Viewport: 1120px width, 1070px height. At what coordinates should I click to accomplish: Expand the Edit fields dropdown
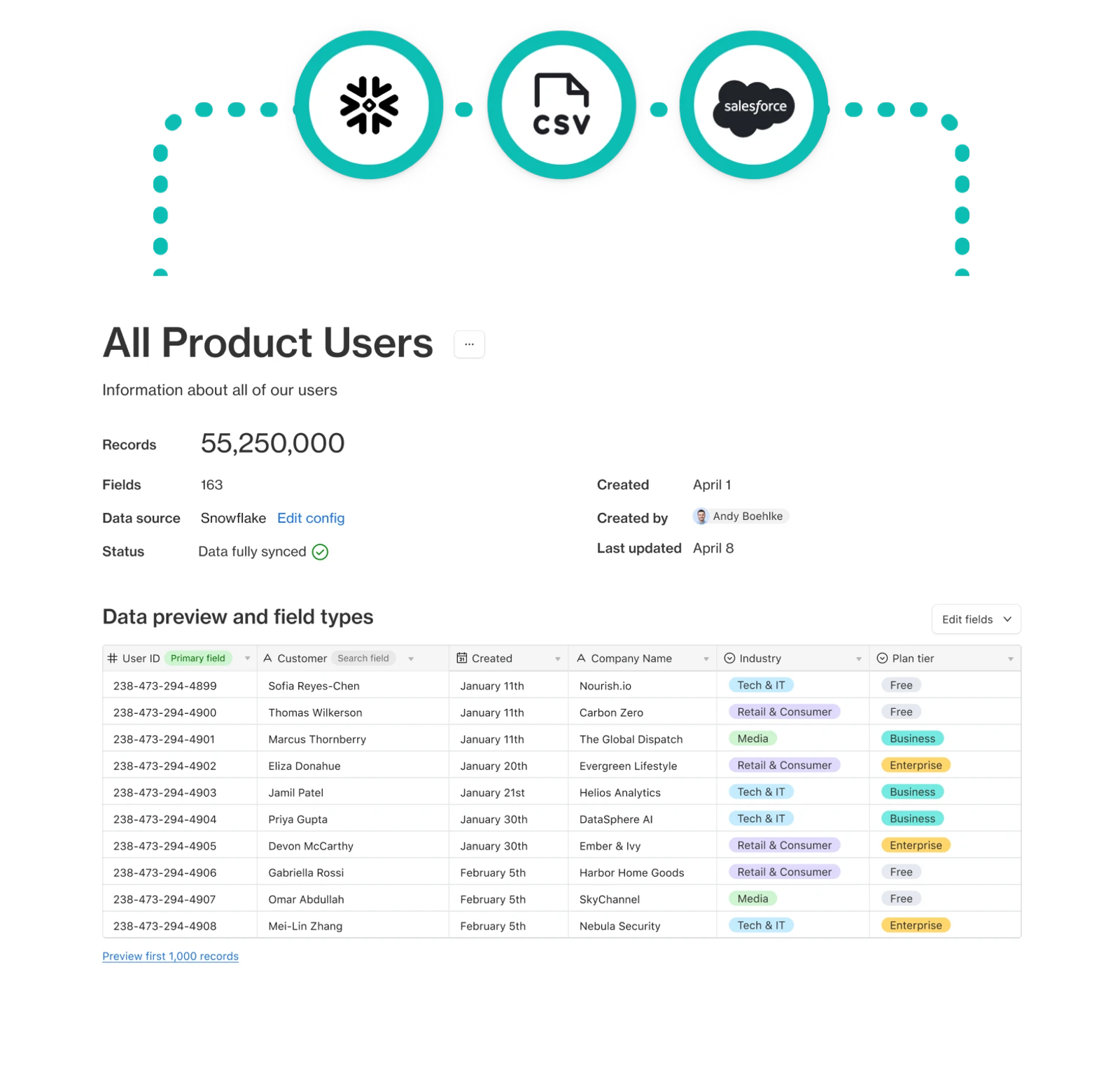[976, 619]
